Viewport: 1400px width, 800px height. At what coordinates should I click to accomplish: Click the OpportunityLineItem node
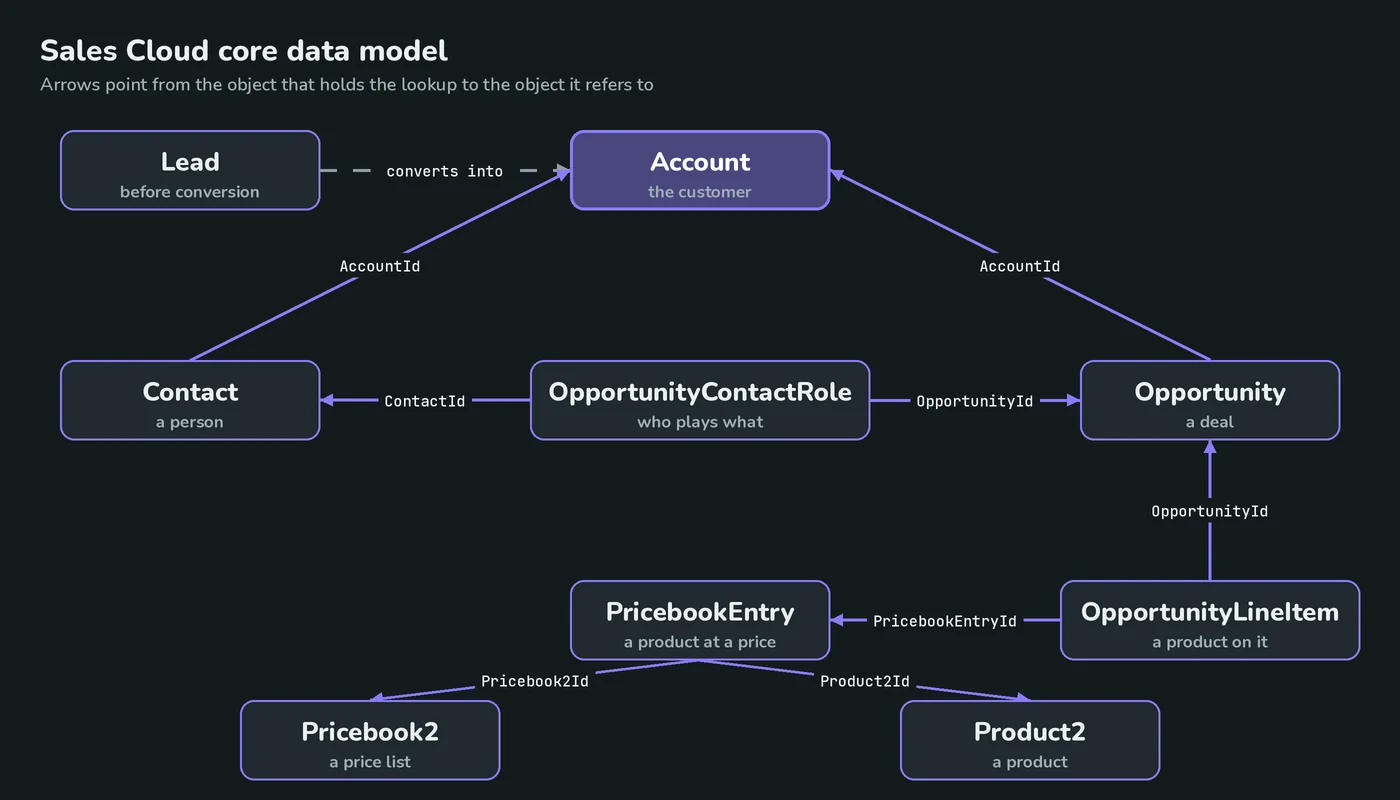point(1210,620)
